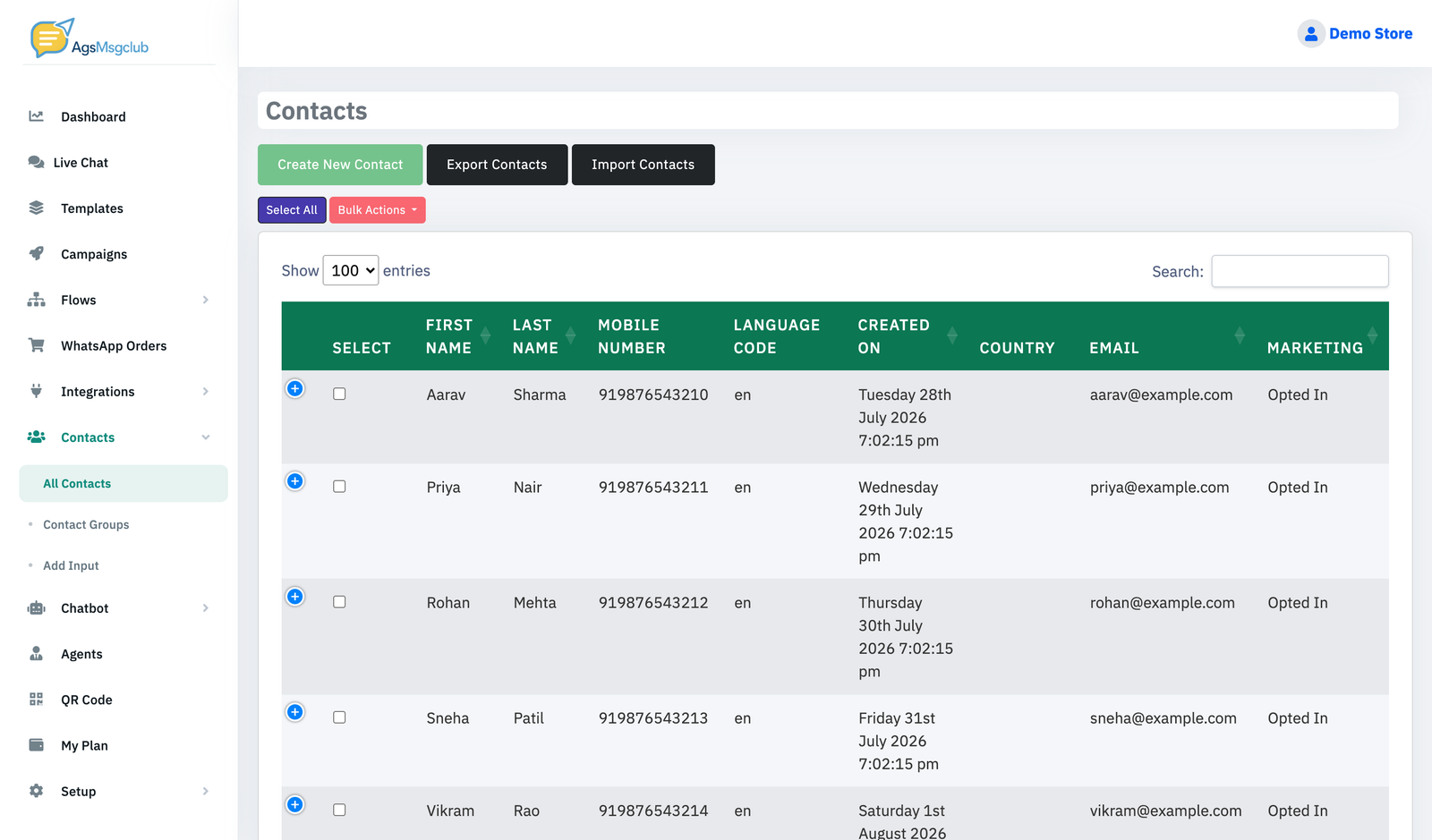Click email priya@example.com

coord(1159,488)
